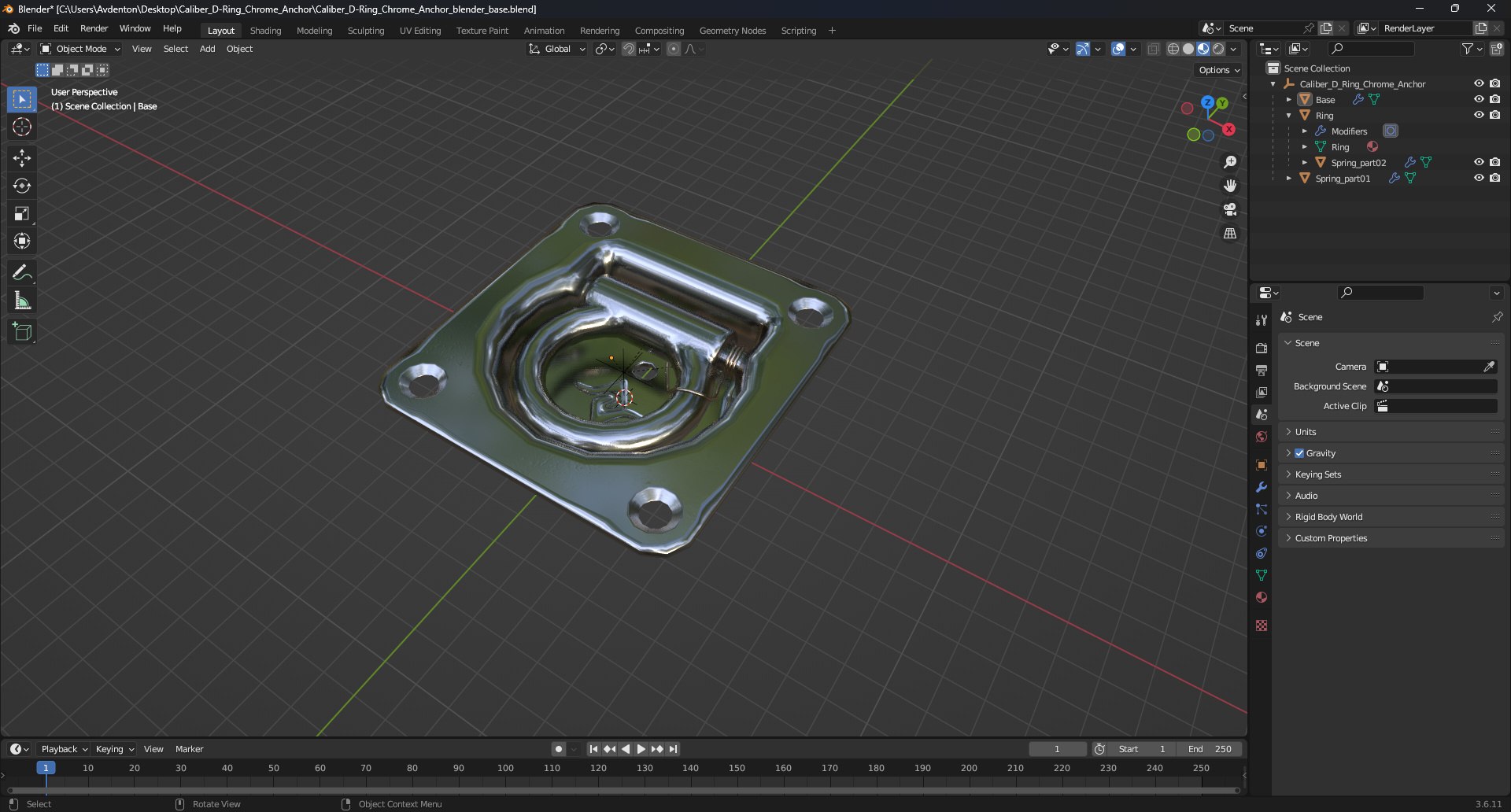Open the Tool settings properties tab
The height and width of the screenshot is (812, 1511).
tap(1262, 320)
